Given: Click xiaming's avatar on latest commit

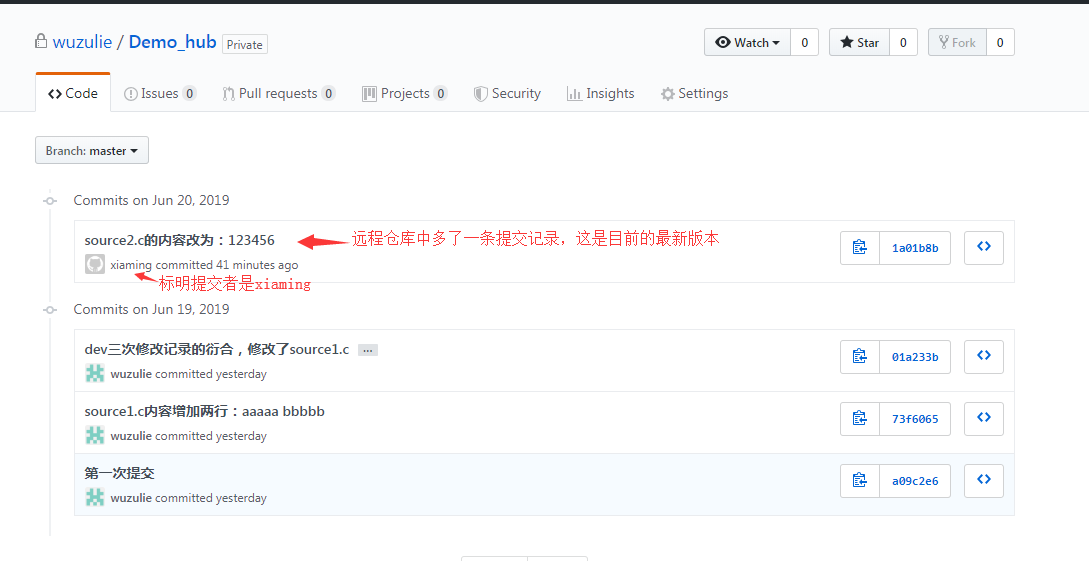Looking at the screenshot, I should coord(94,264).
